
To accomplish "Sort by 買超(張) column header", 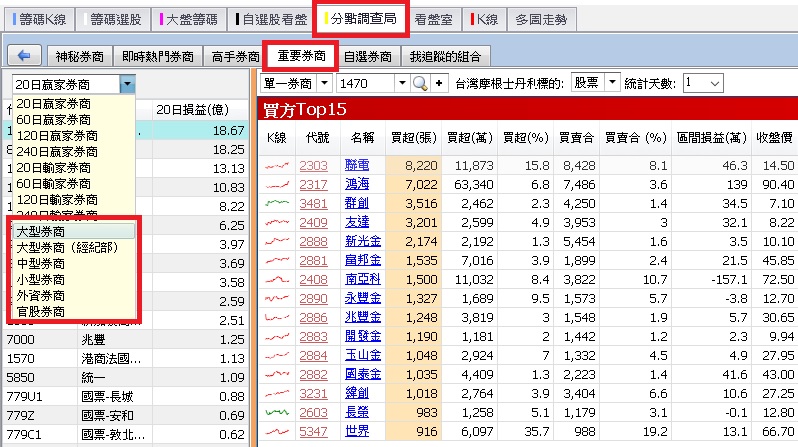I will pyautogui.click(x=414, y=138).
